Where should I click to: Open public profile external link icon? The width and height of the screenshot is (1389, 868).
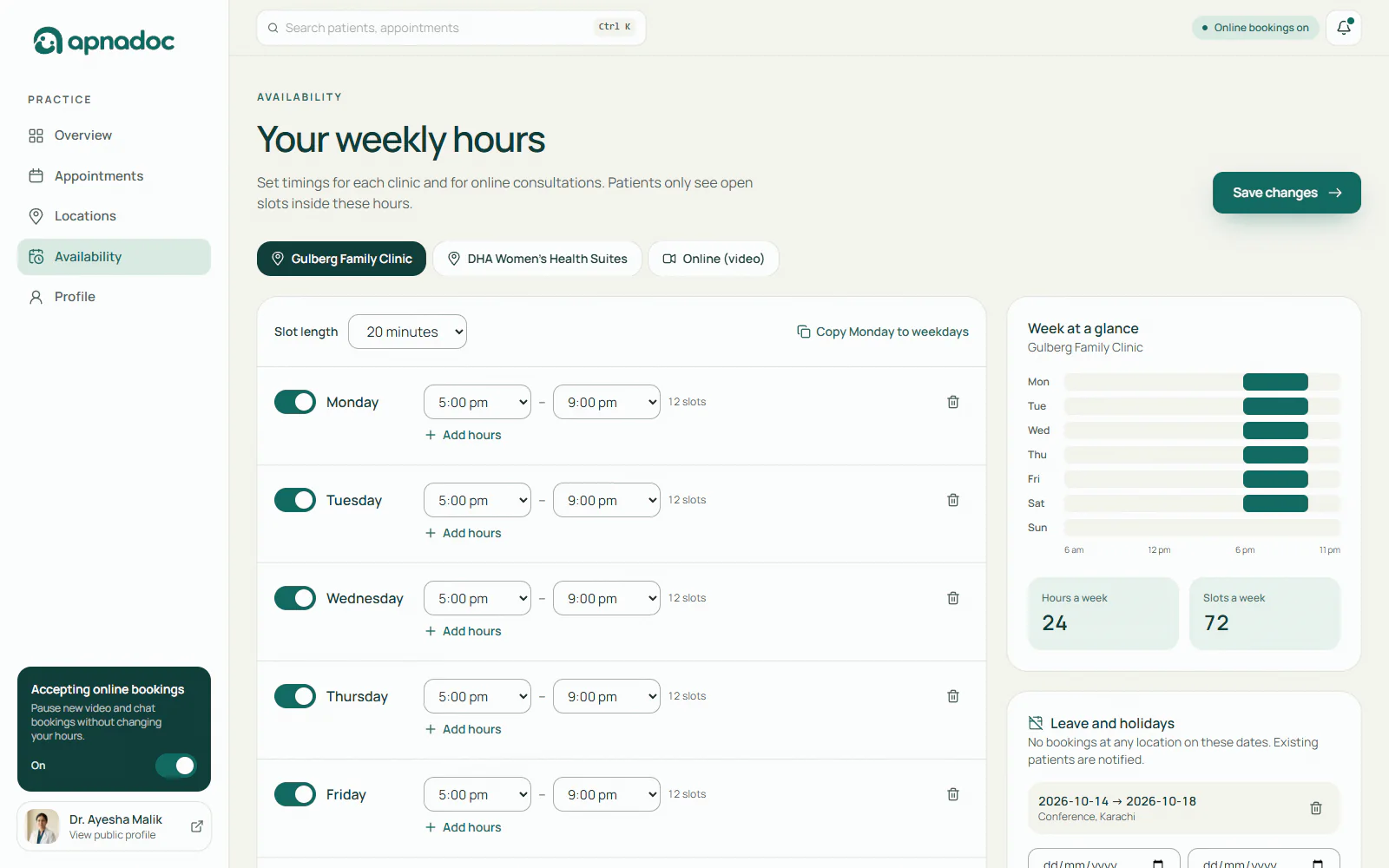[x=197, y=826]
